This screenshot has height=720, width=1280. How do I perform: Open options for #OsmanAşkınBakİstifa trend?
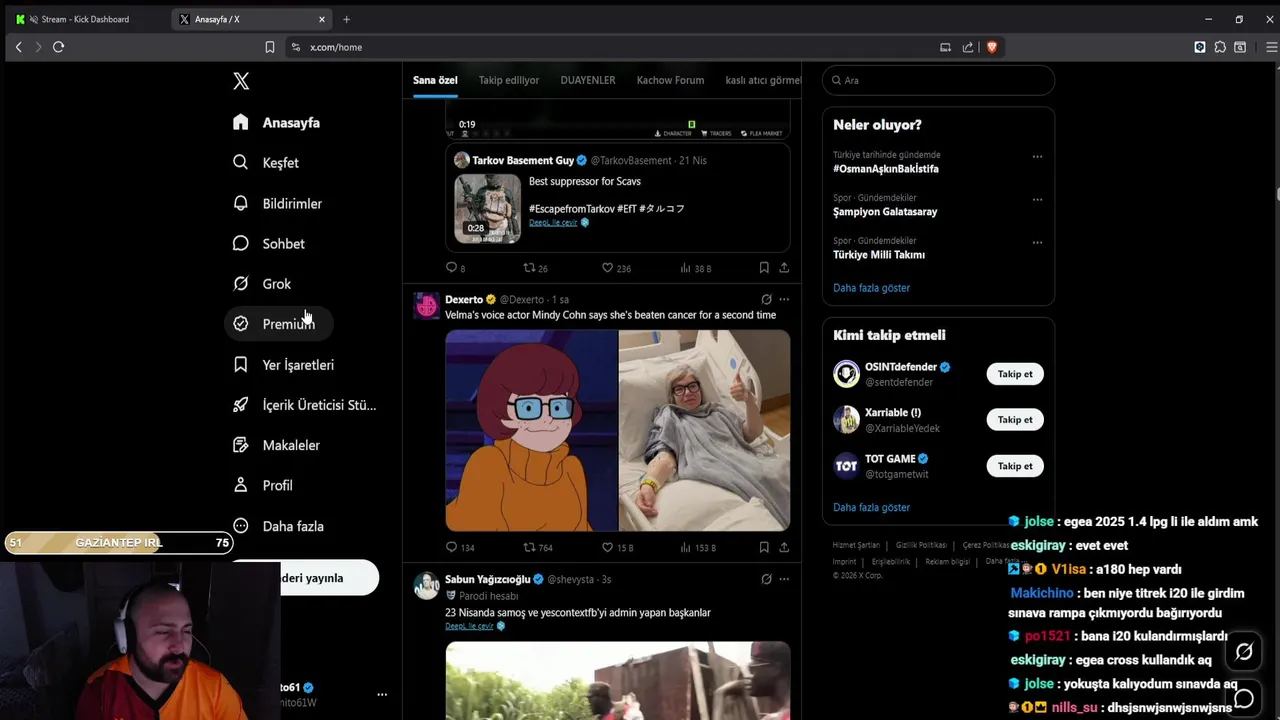(1037, 157)
